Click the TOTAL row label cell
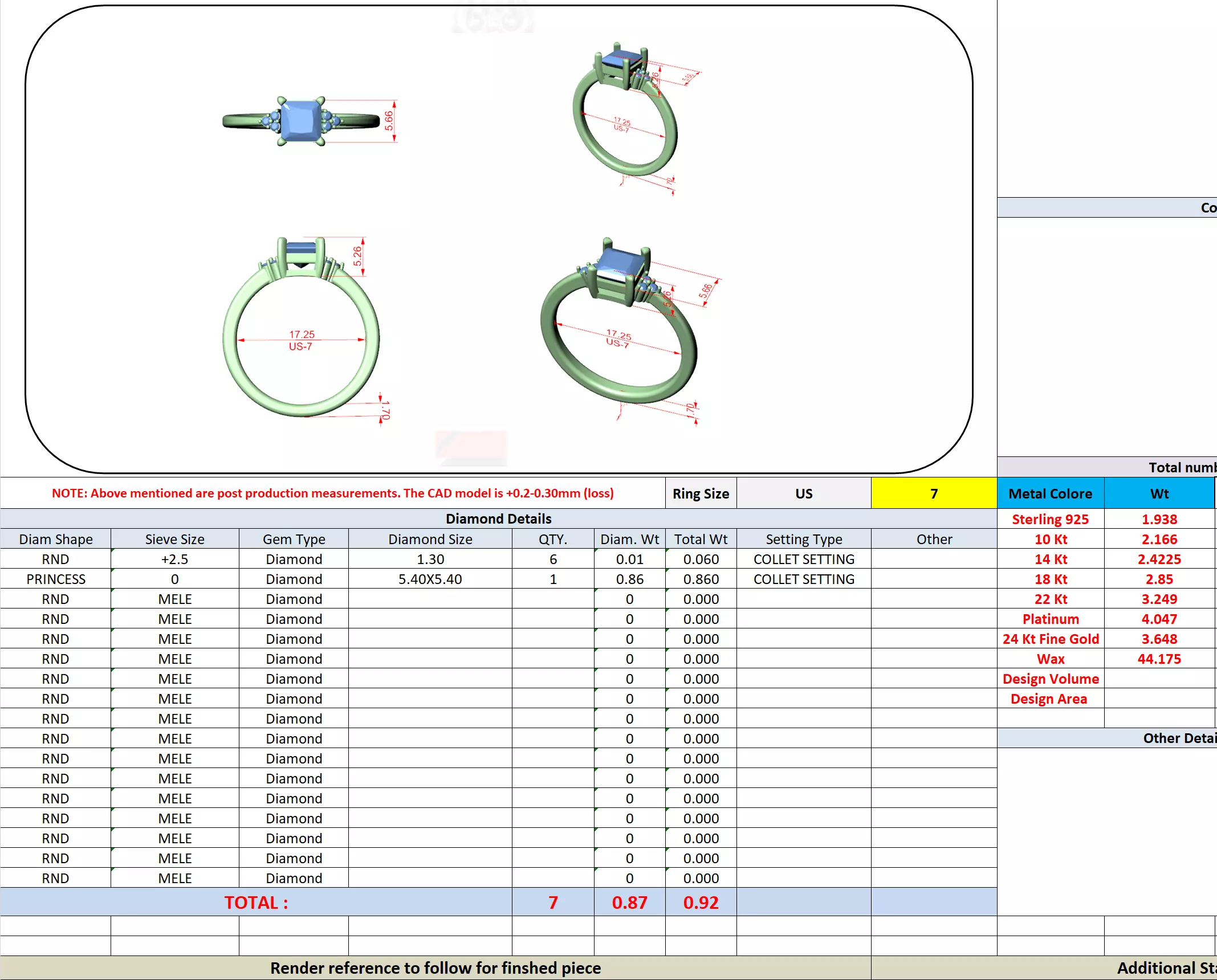This screenshot has width=1217, height=980. coord(256,903)
